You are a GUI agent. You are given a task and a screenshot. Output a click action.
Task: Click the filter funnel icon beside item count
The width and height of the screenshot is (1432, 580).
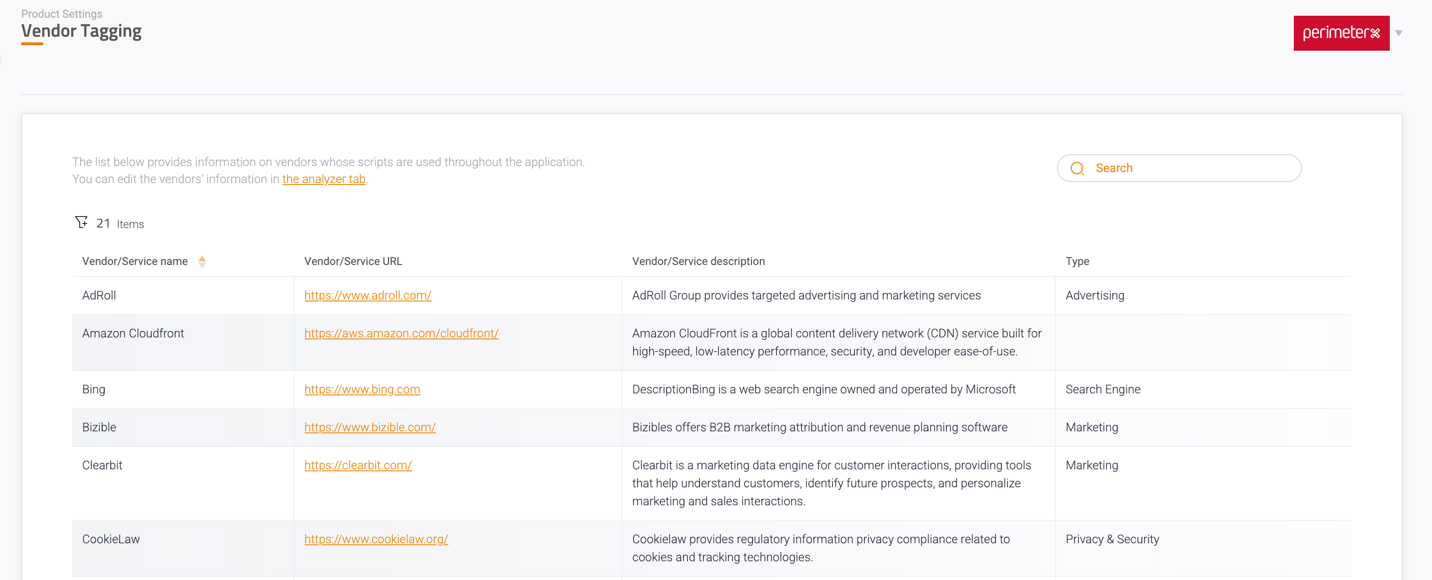pos(81,222)
